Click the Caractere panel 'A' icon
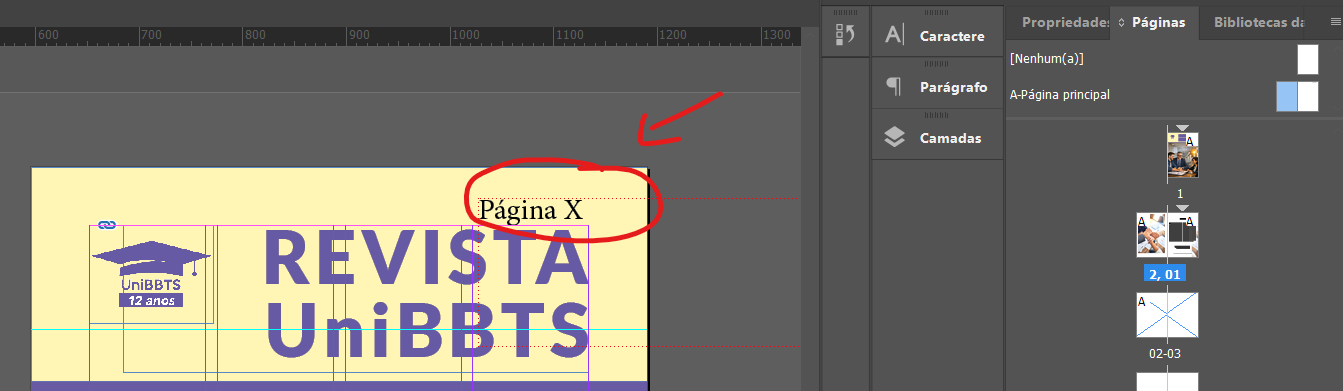The height and width of the screenshot is (391, 1343). pyautogui.click(x=895, y=36)
